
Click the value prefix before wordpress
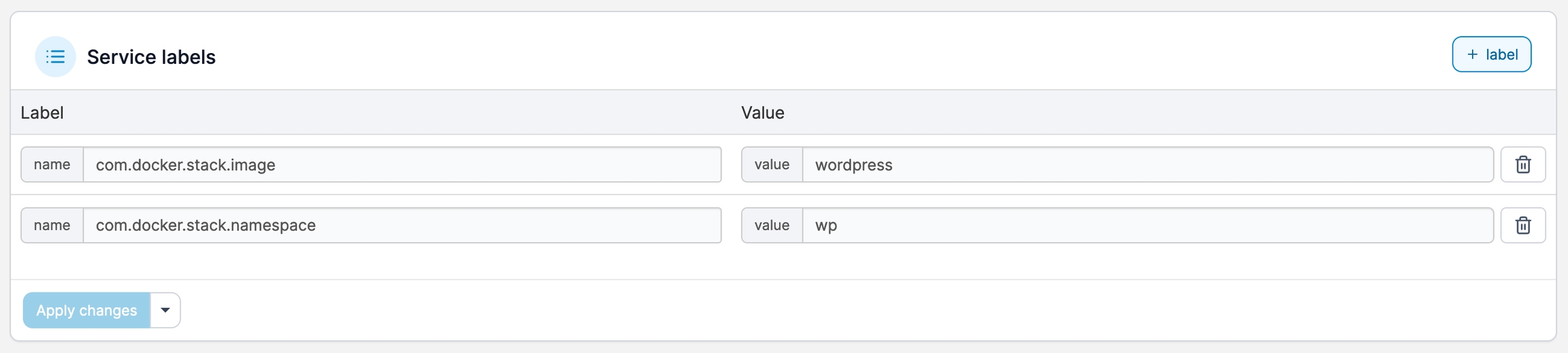(772, 165)
